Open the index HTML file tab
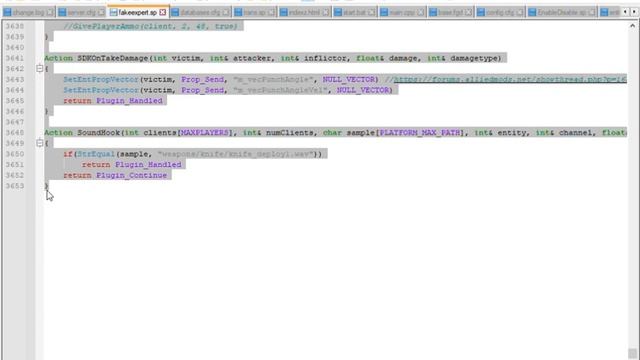This screenshot has width=640, height=360. [x=304, y=12]
